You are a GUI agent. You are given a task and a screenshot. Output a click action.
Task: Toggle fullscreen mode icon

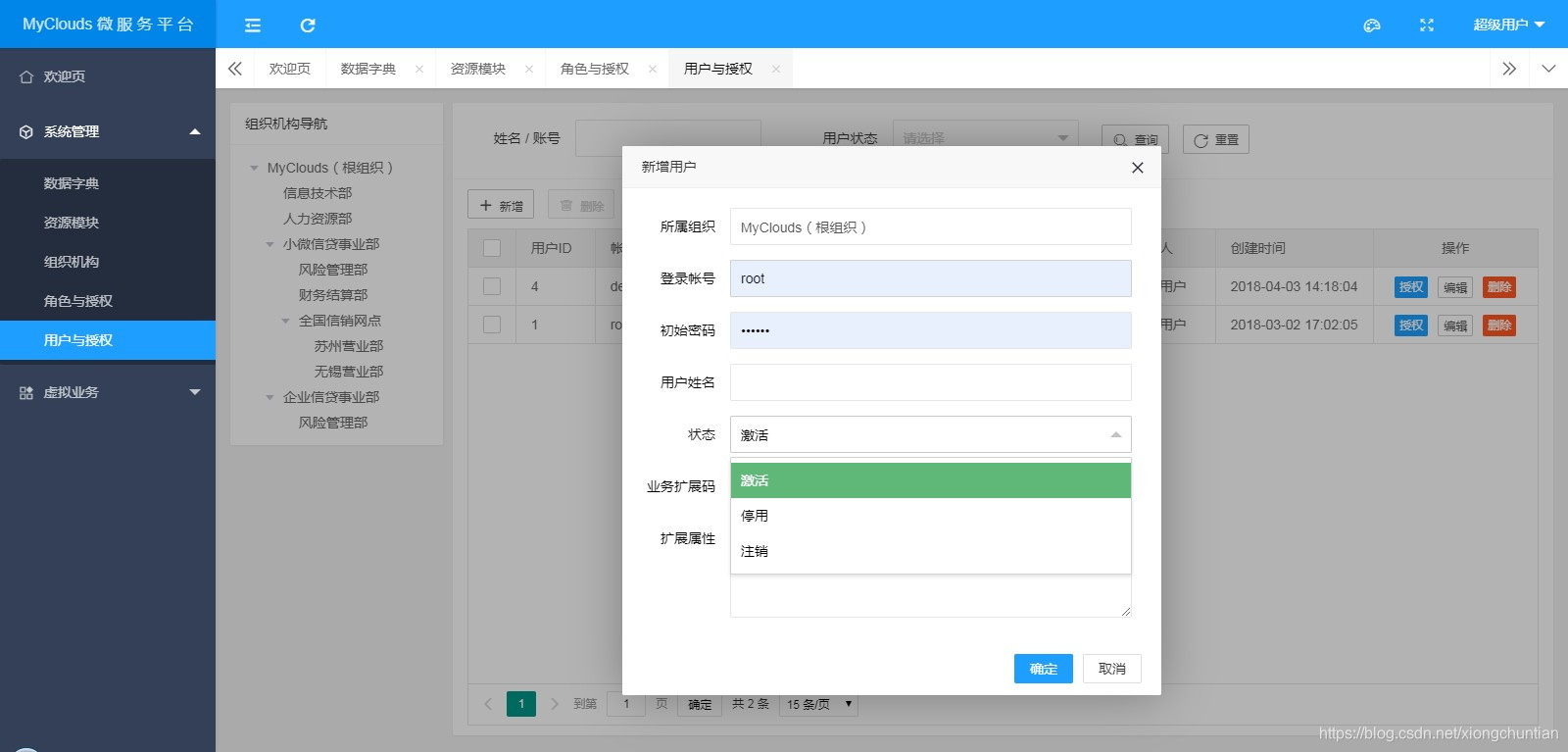[x=1427, y=25]
